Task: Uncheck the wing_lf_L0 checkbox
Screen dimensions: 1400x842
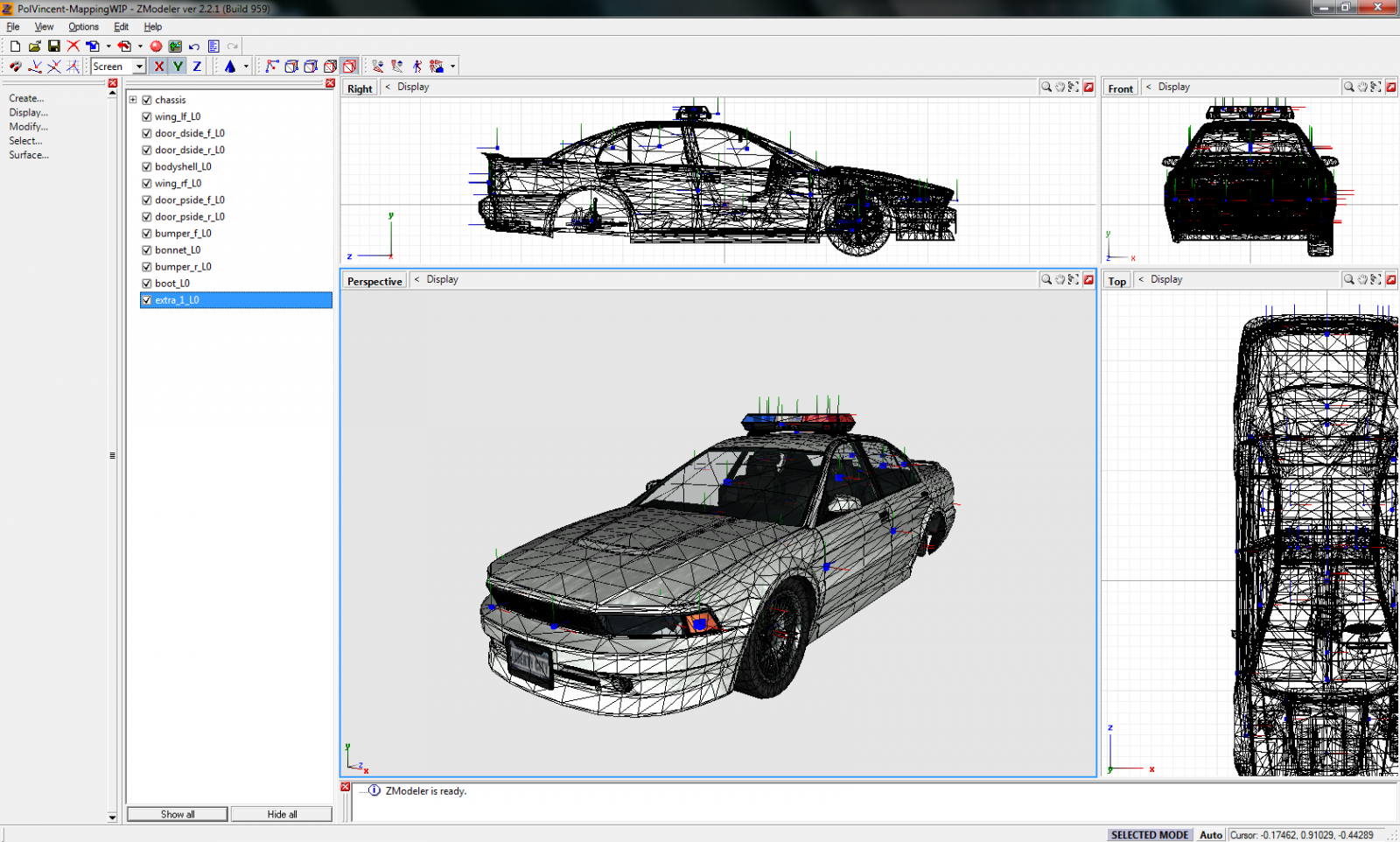Action: [x=147, y=117]
